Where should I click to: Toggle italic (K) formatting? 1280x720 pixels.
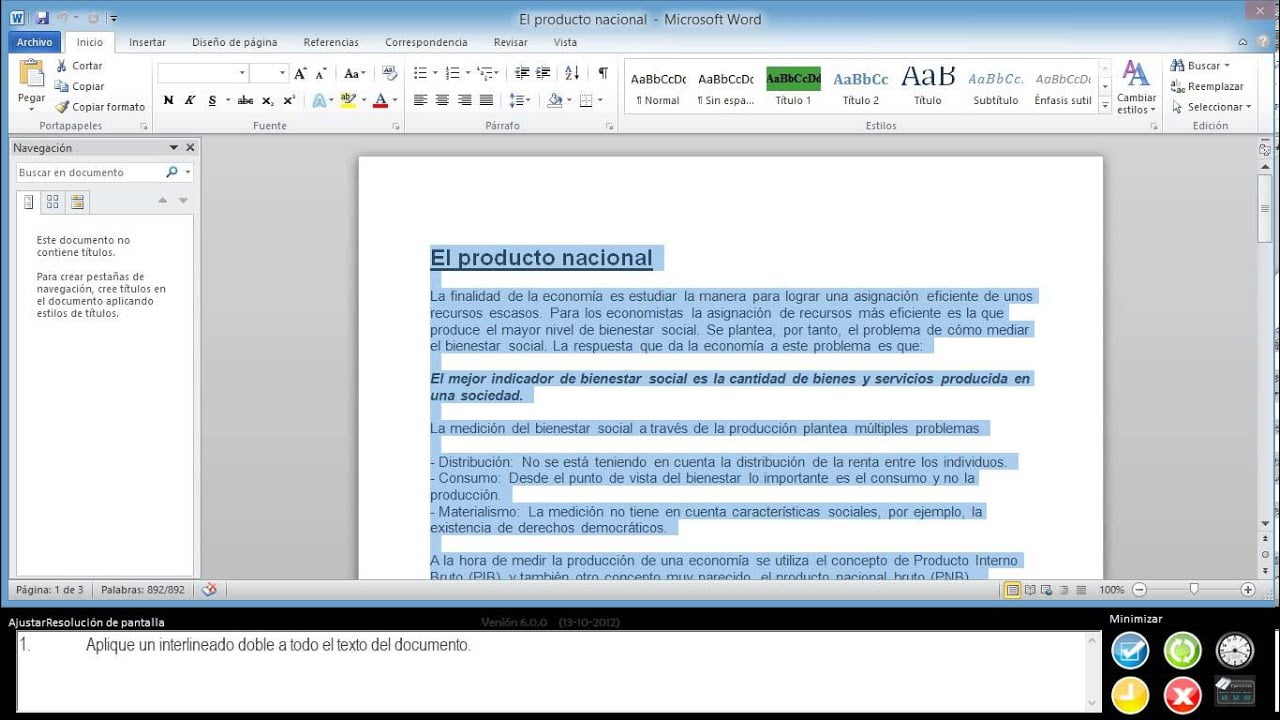(190, 100)
